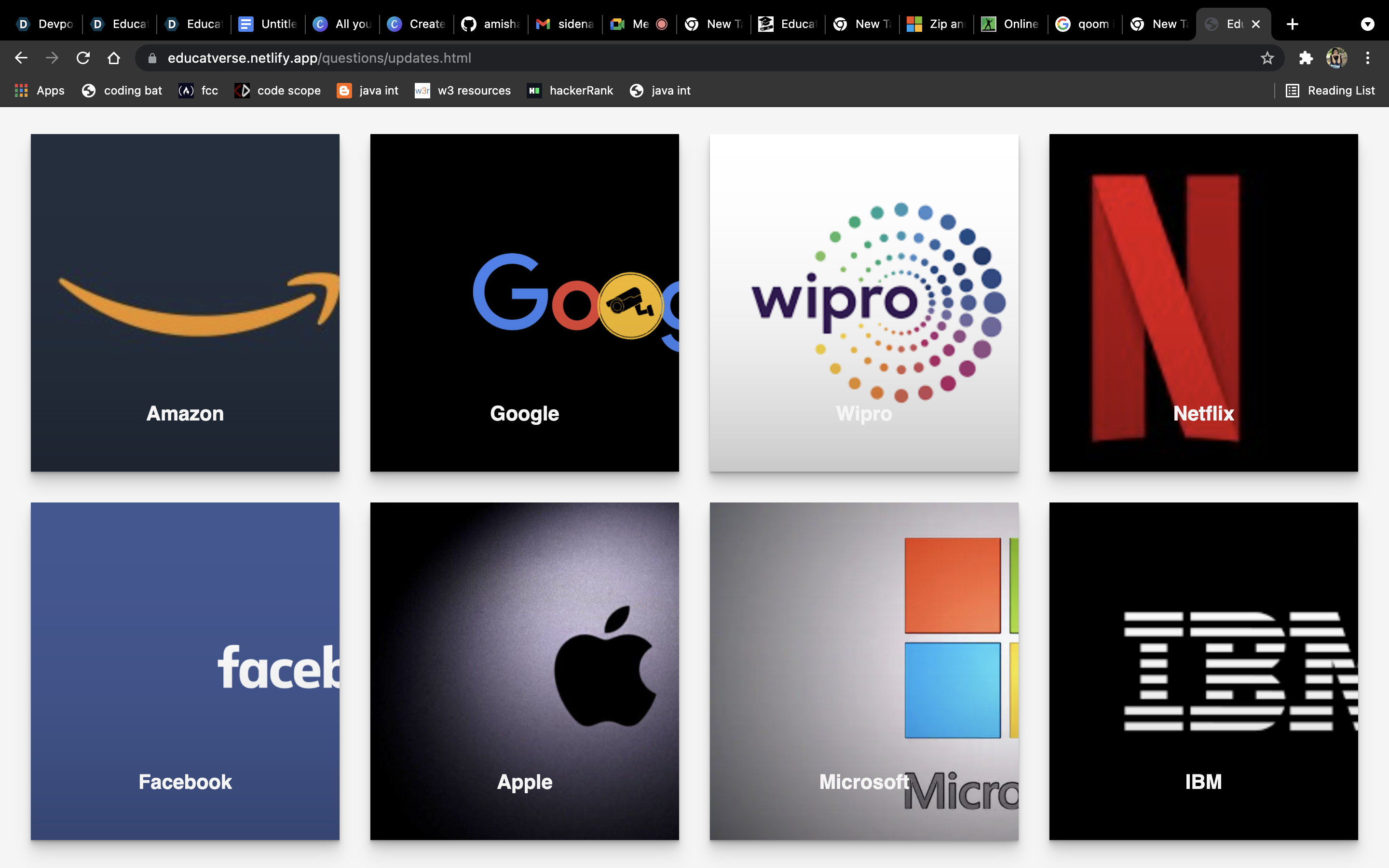Switch to the Online tab

(1010, 24)
